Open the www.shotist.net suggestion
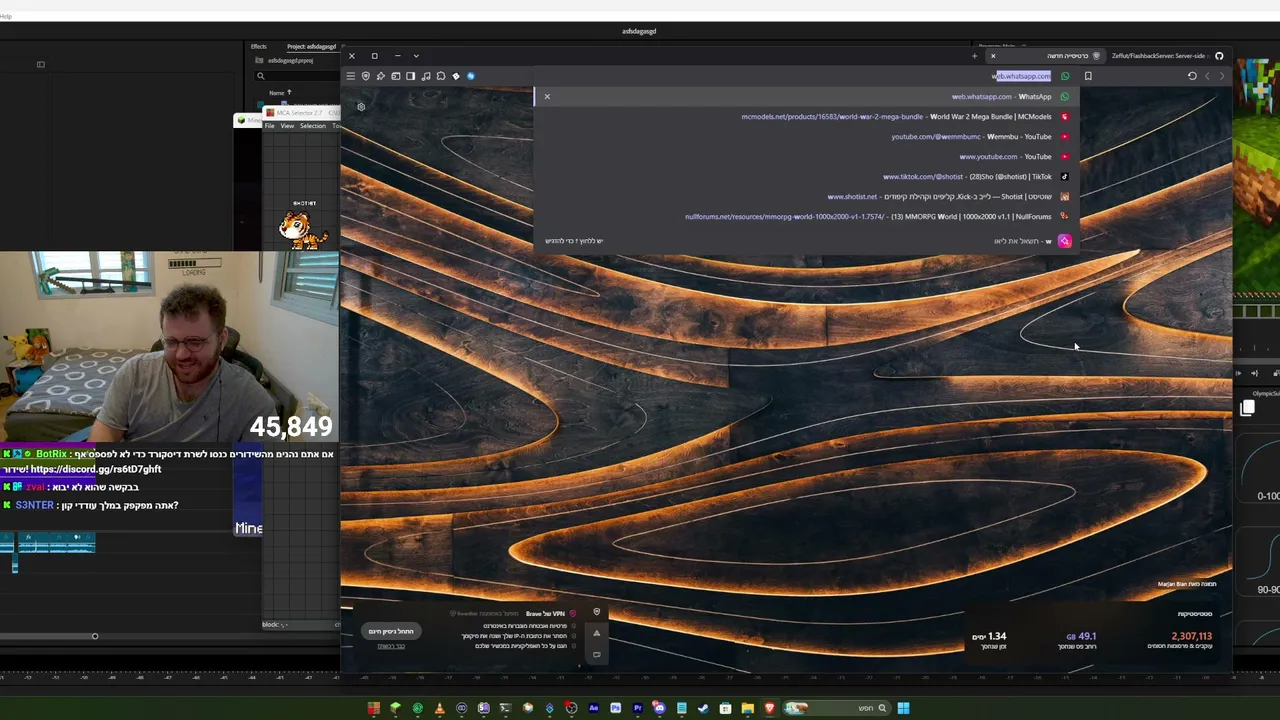Screen dimensions: 1280x720 [x=806, y=197]
